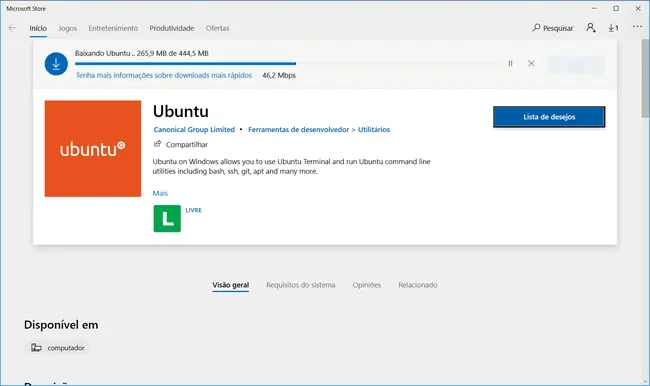Click the green L rating badge
The height and width of the screenshot is (386, 650).
pyautogui.click(x=167, y=218)
